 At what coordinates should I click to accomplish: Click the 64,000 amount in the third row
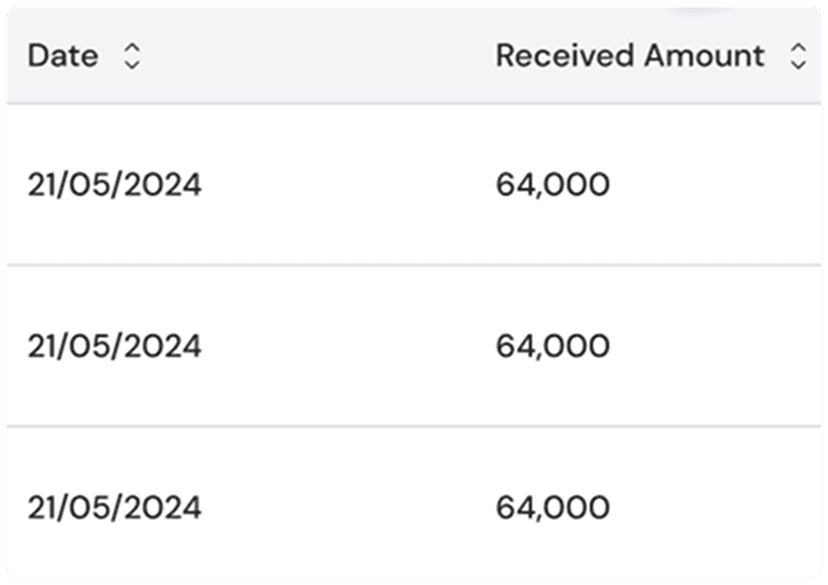pos(553,508)
